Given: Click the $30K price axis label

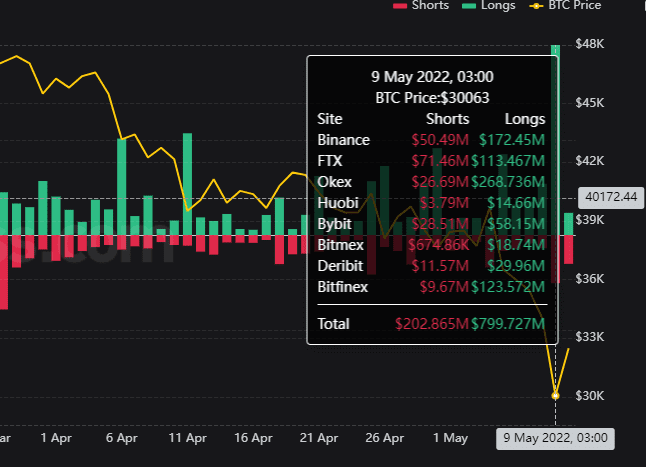Looking at the screenshot, I should pyautogui.click(x=590, y=396).
